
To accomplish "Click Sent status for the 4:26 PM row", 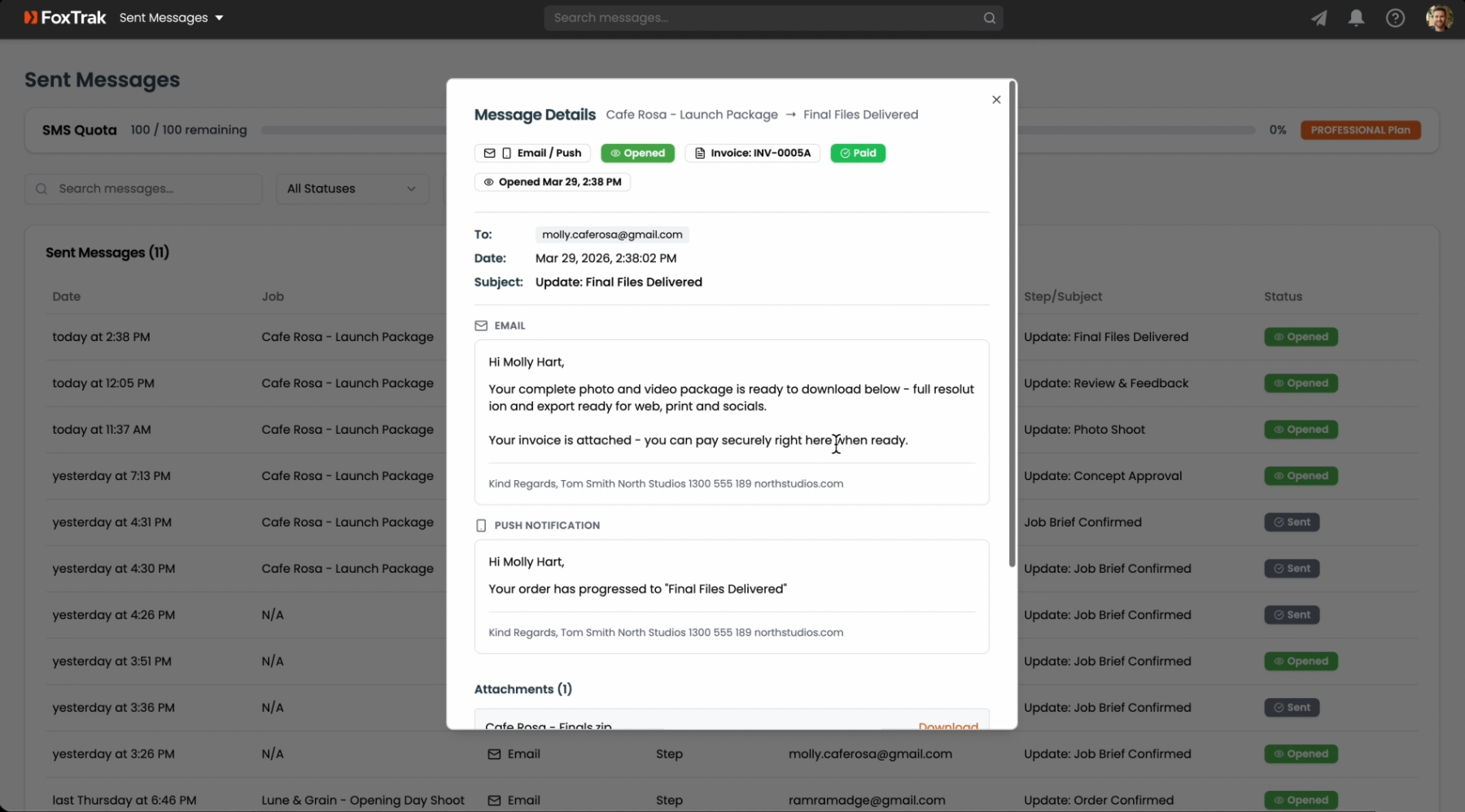I will pos(1292,615).
